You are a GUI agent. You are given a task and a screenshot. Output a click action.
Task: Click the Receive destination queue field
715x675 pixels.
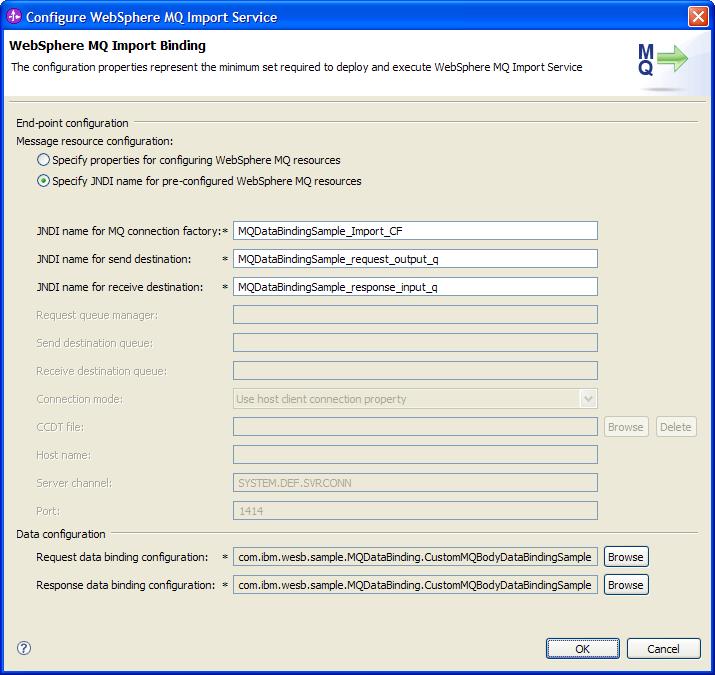(x=415, y=371)
